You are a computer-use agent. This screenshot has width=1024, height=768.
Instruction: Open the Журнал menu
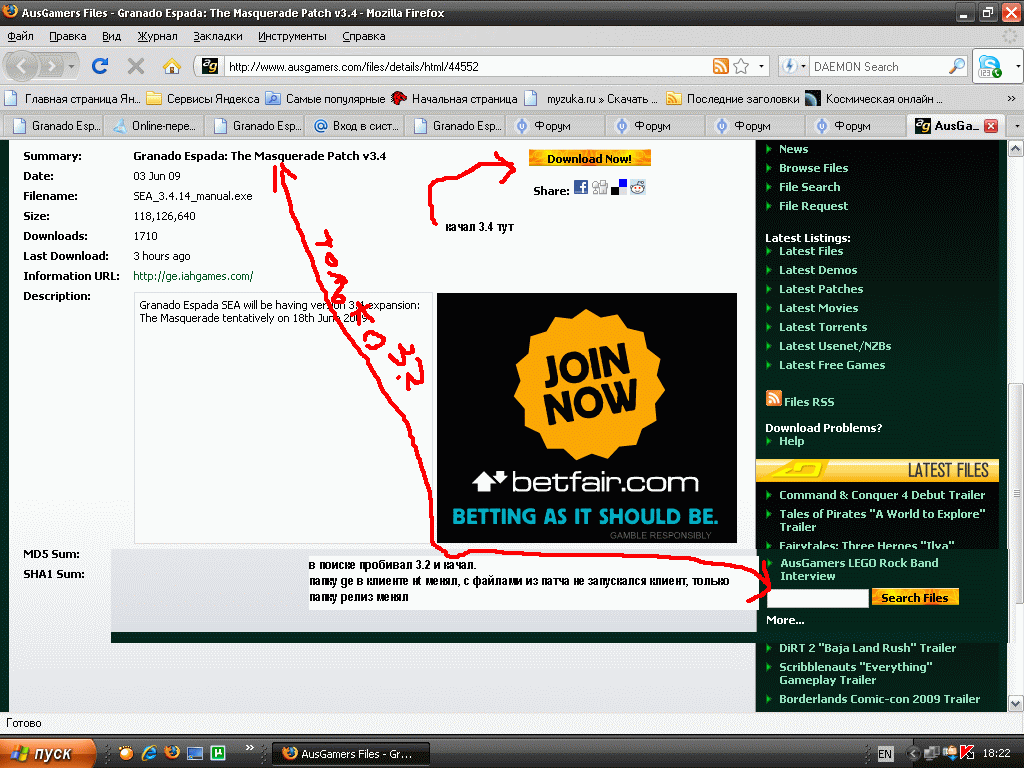click(x=157, y=37)
